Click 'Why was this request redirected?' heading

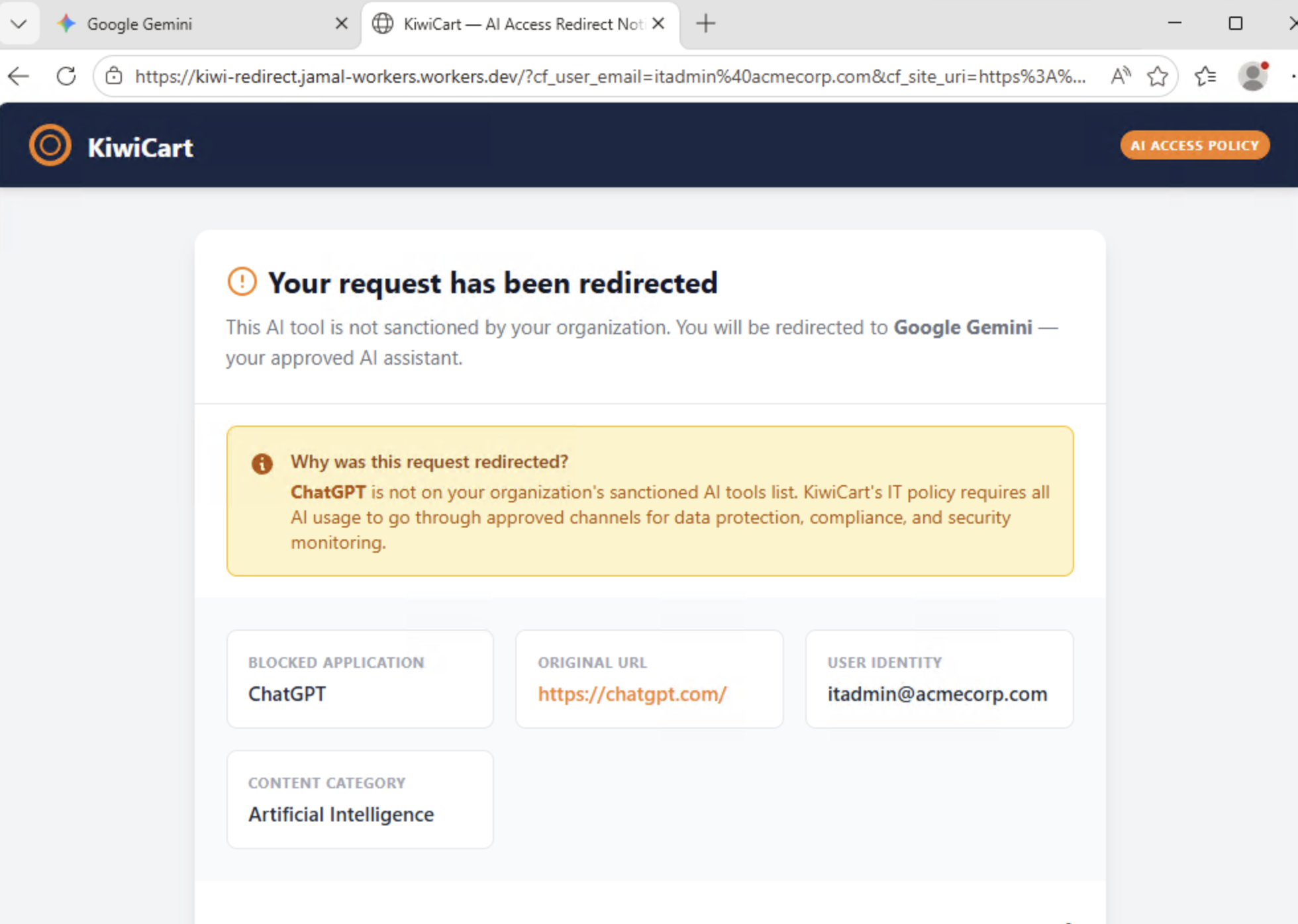[x=430, y=462]
